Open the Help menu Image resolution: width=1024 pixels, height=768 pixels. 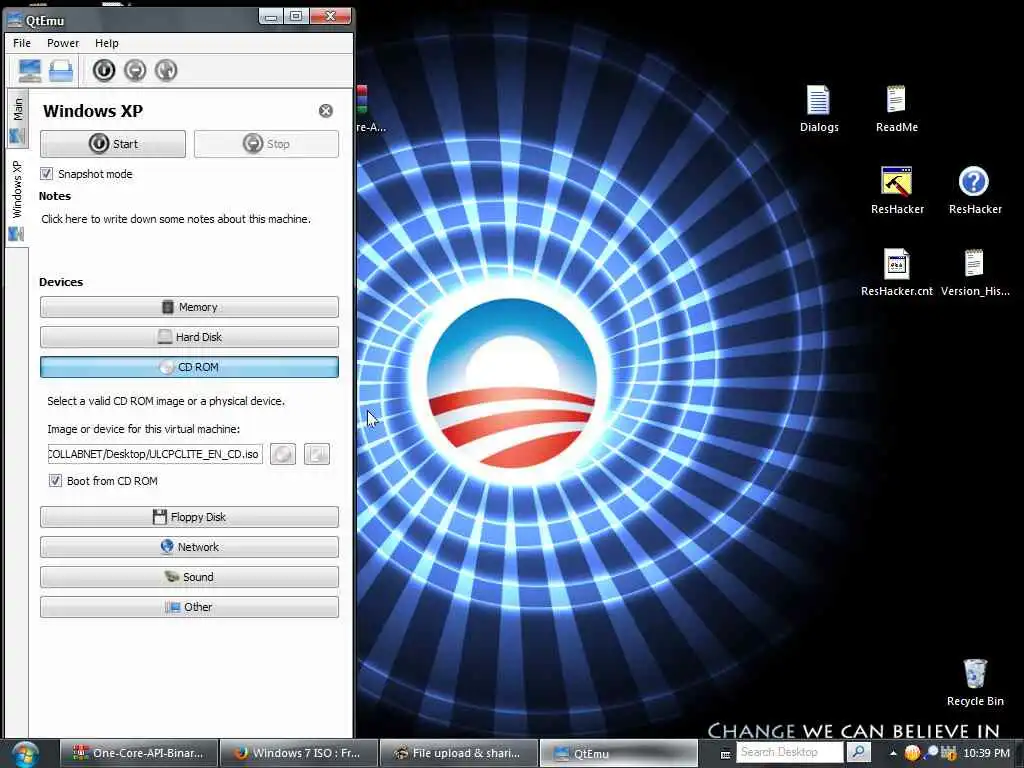coord(106,43)
